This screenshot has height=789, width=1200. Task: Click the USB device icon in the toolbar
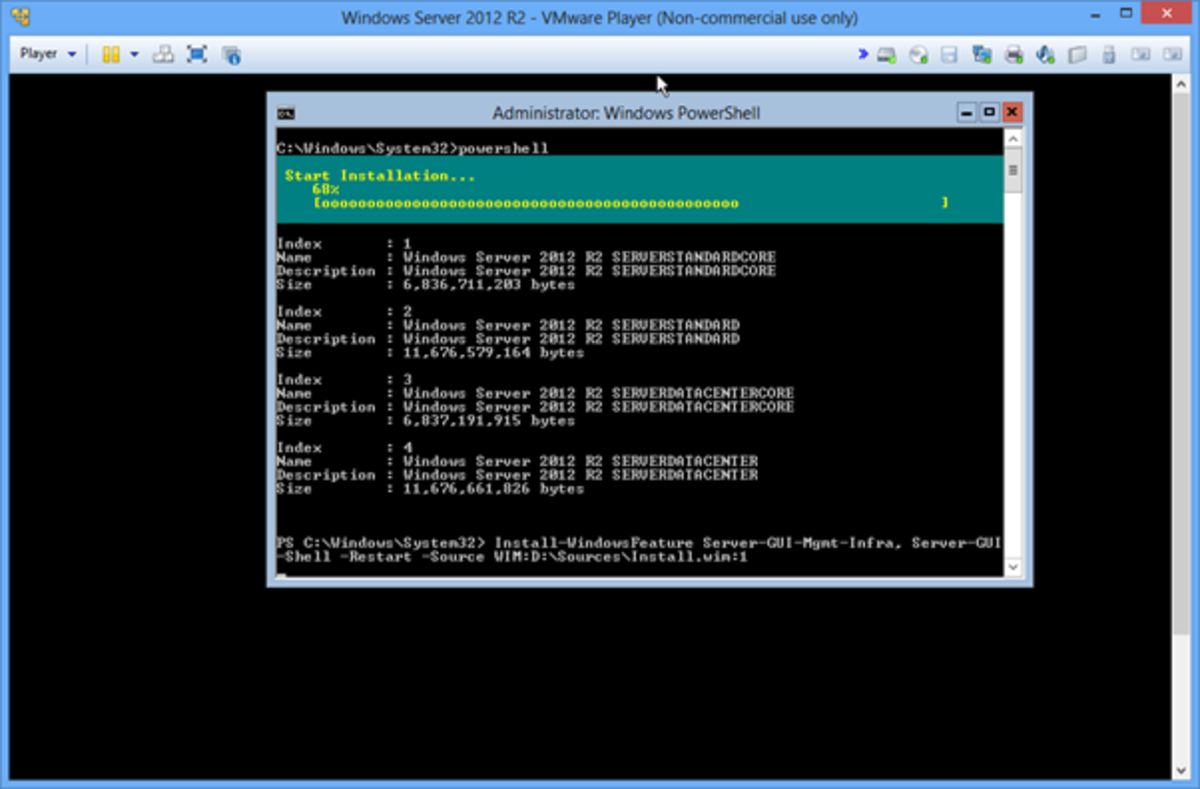[x=1107, y=54]
